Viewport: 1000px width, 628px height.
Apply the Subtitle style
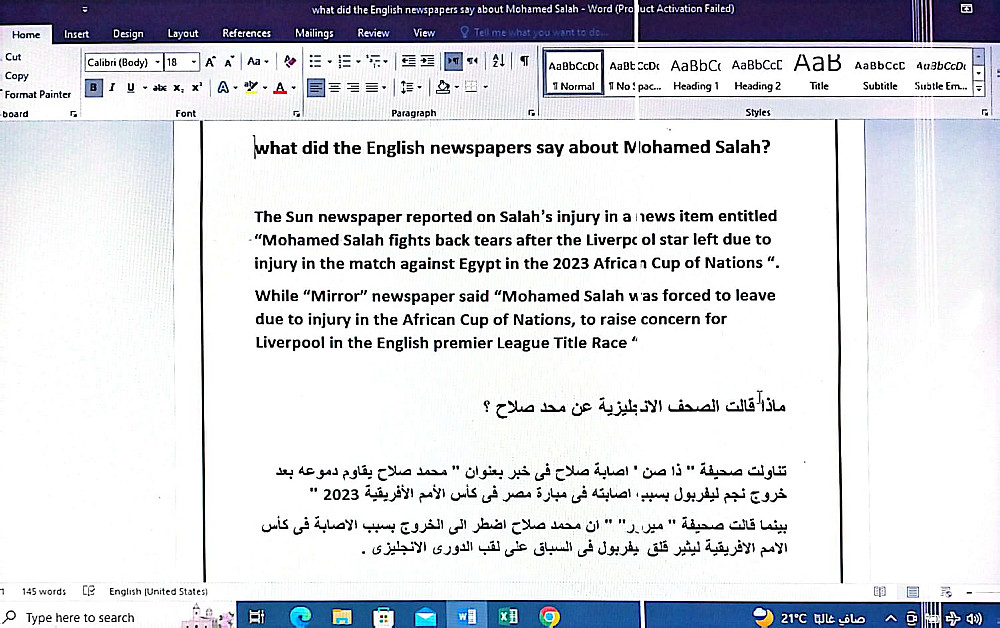click(x=879, y=74)
